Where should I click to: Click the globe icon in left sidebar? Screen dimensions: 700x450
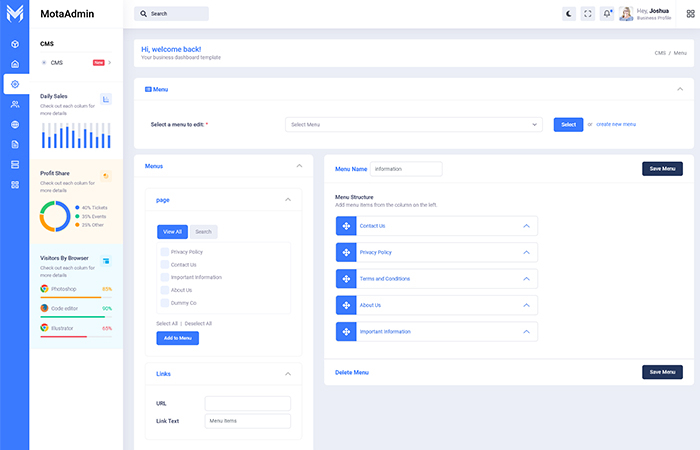(15, 124)
